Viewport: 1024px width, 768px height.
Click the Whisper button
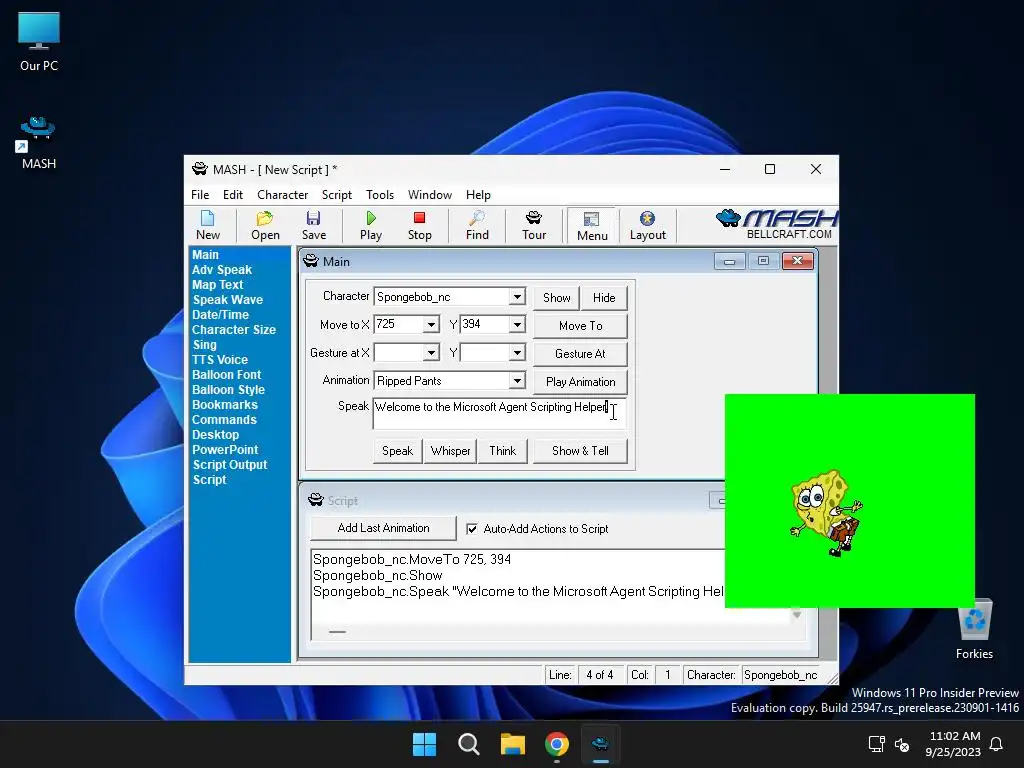pos(450,451)
